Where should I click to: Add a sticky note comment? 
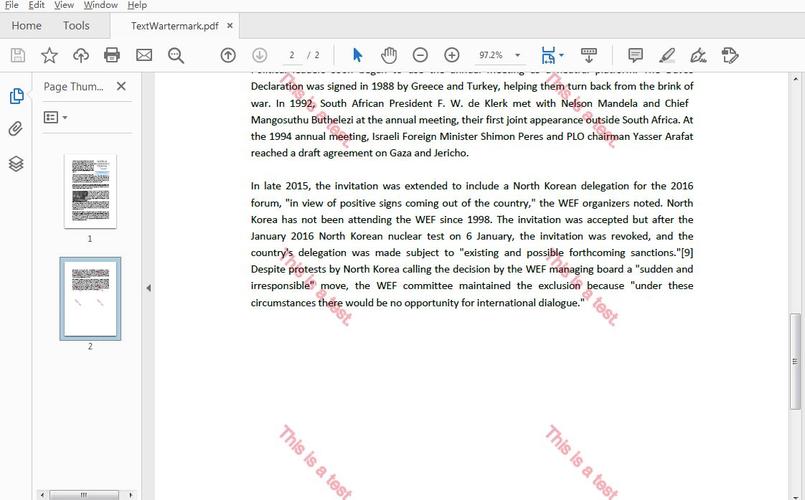pyautogui.click(x=636, y=55)
